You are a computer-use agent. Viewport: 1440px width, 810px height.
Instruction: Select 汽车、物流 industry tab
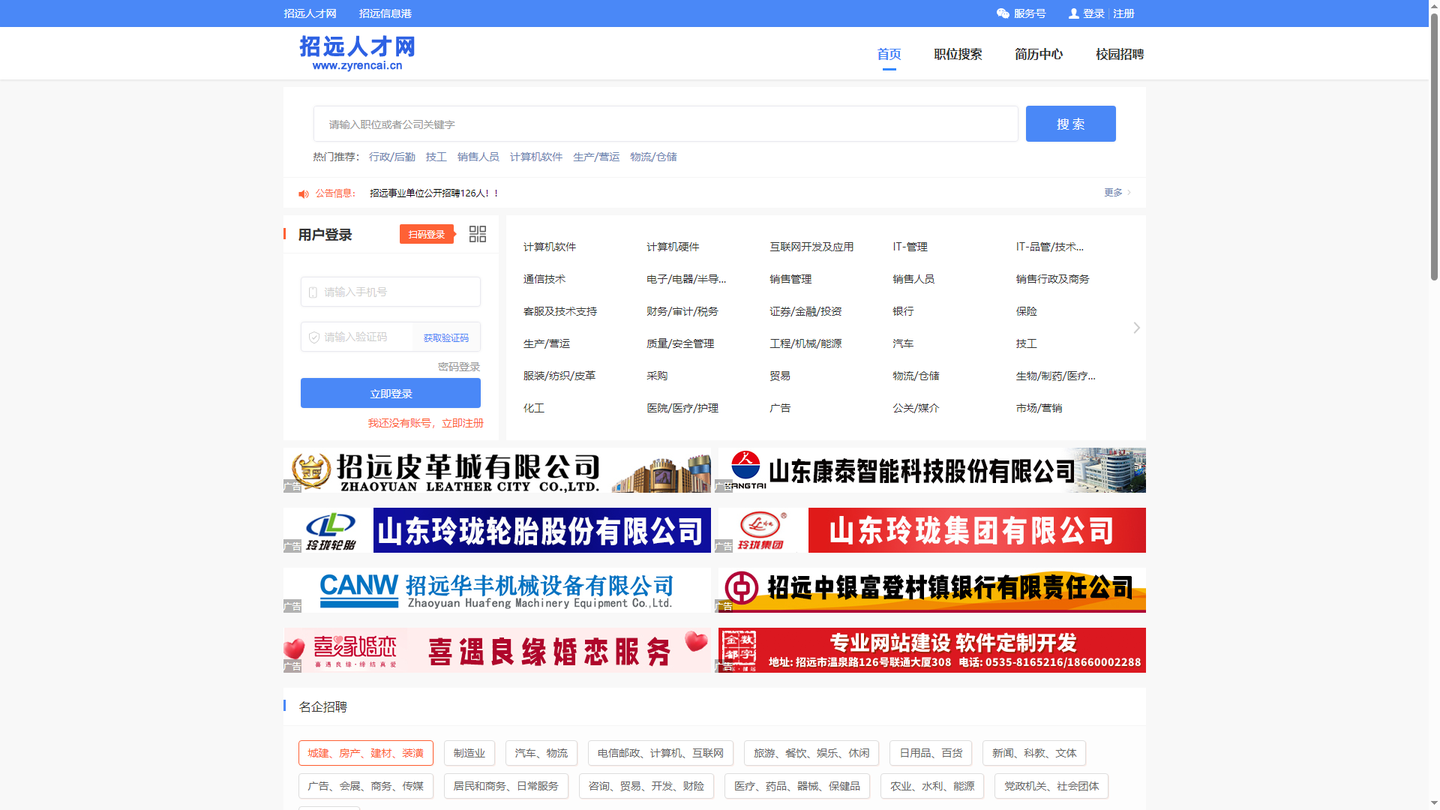pyautogui.click(x=541, y=753)
